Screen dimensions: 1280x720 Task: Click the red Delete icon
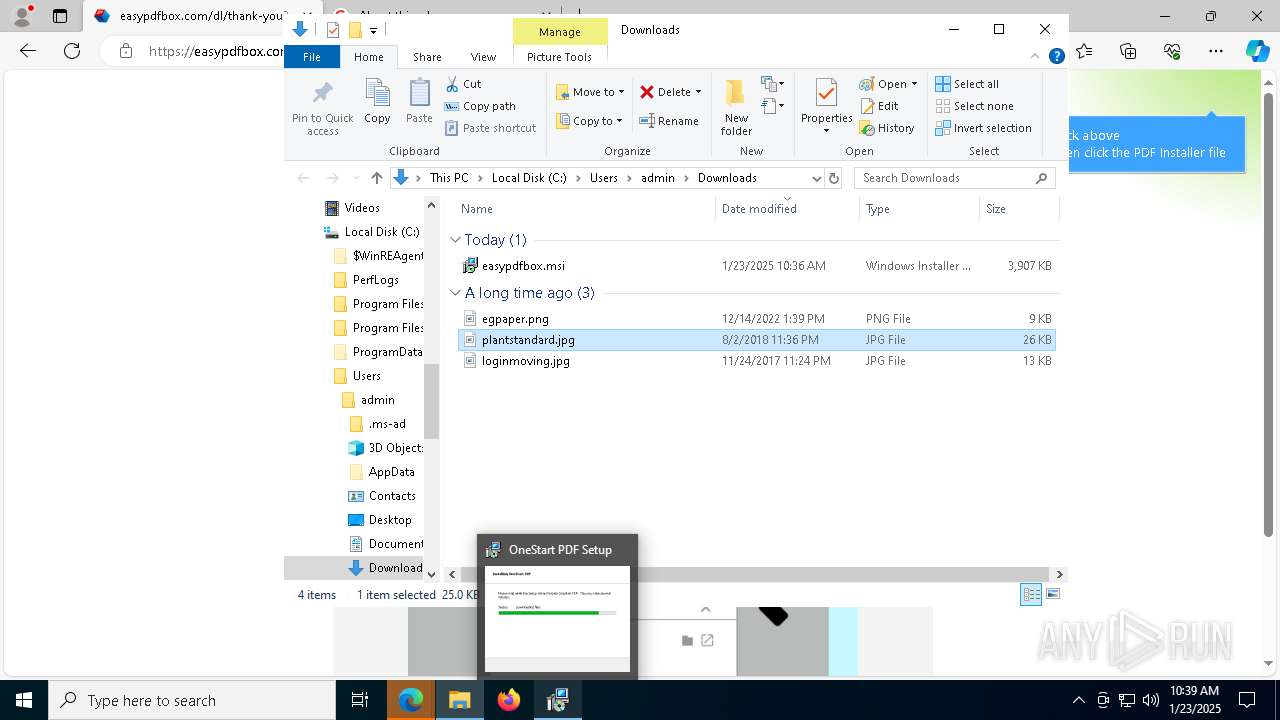tap(647, 92)
